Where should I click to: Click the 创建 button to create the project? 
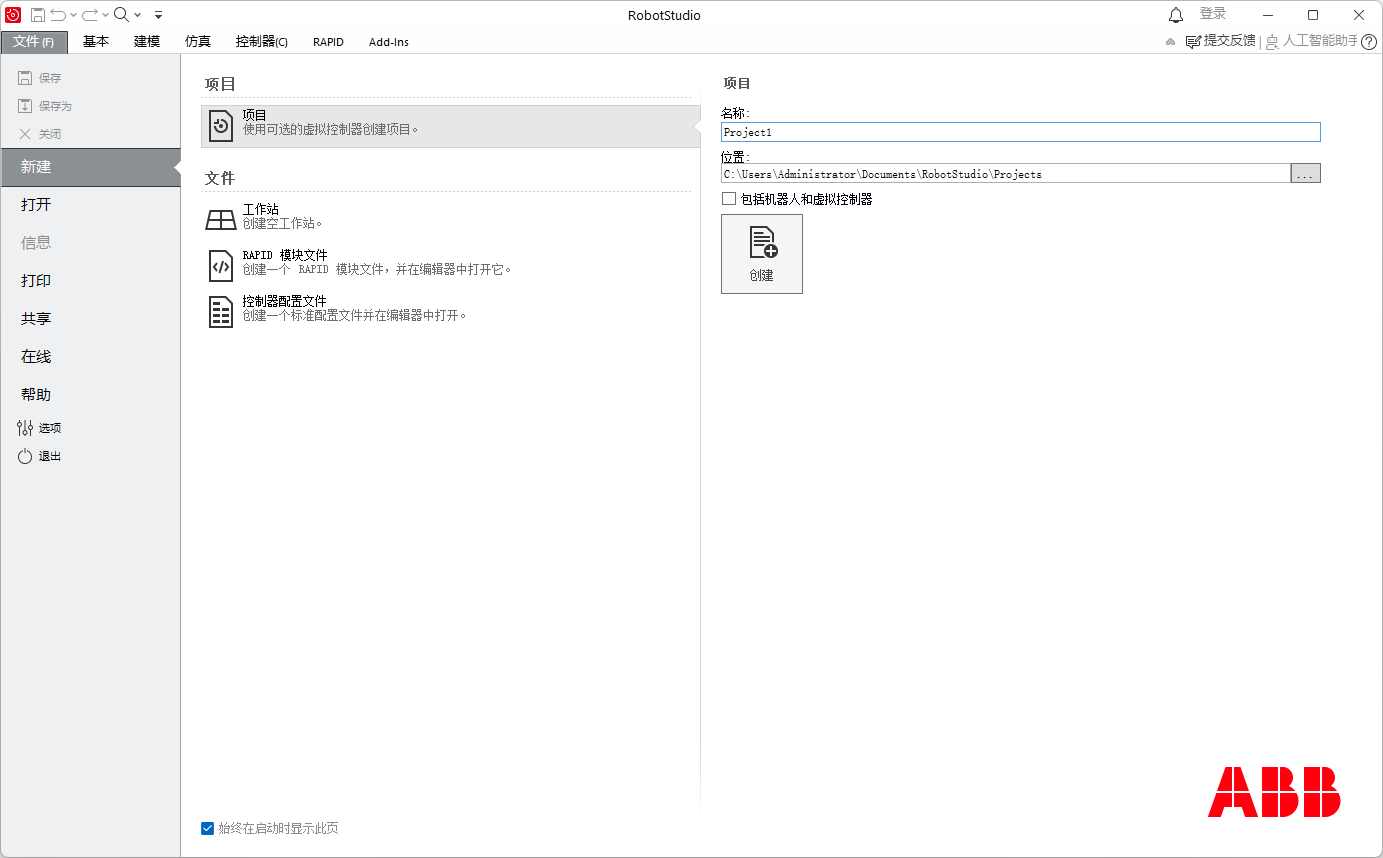pos(762,254)
